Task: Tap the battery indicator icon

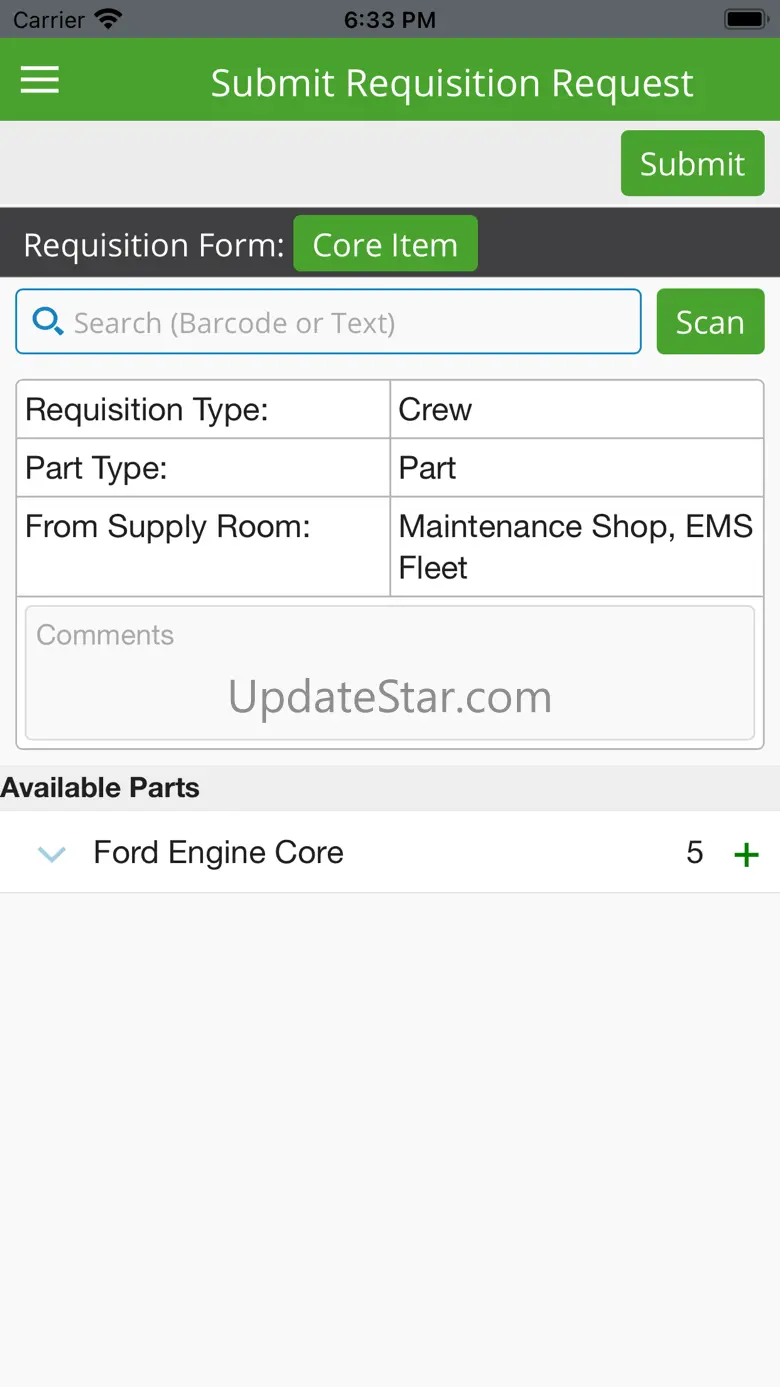Action: tap(745, 19)
